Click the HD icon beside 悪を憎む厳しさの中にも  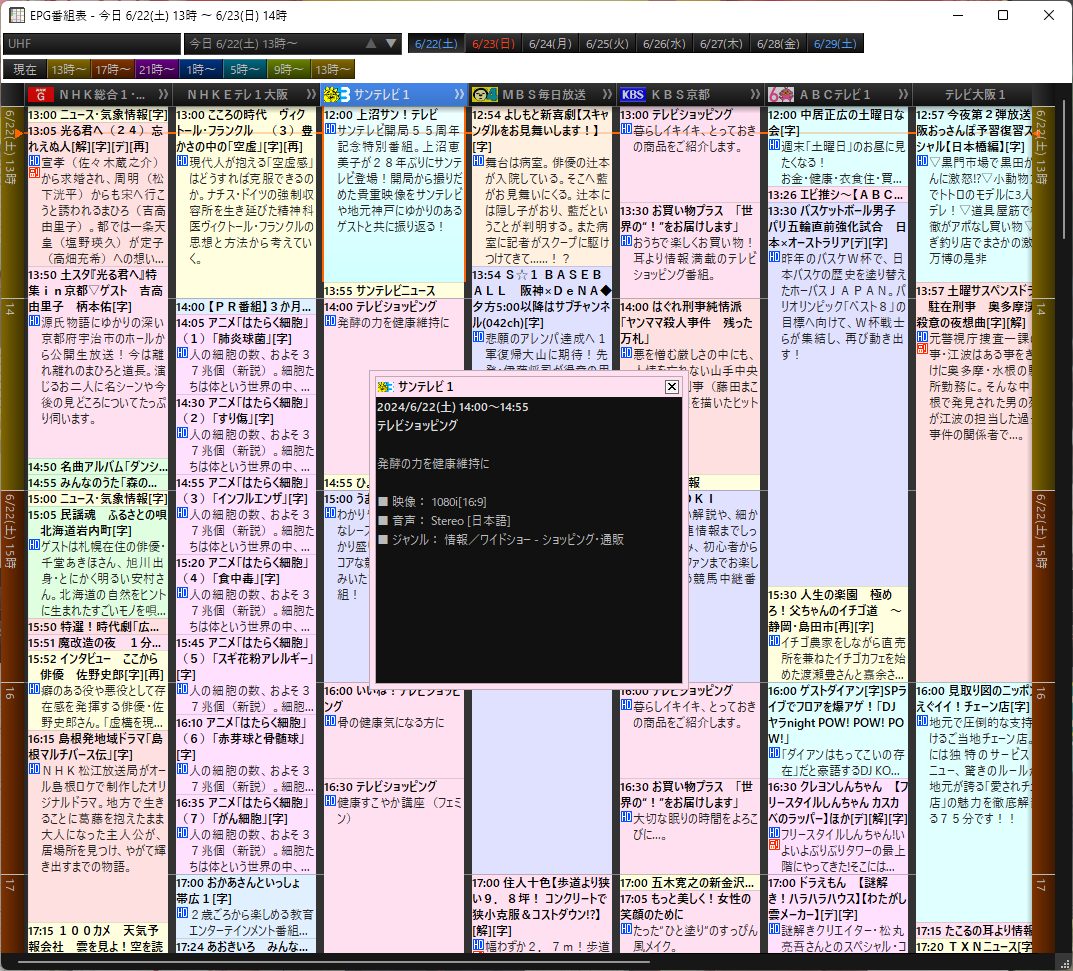click(626, 352)
